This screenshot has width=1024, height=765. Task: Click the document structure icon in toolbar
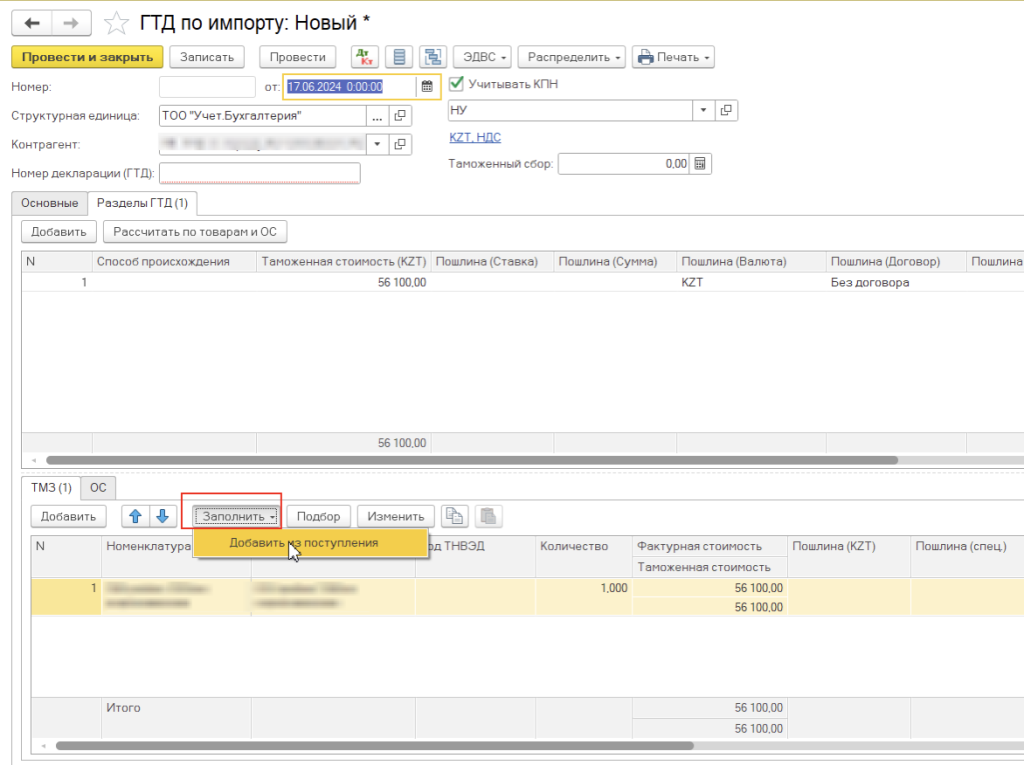click(x=432, y=57)
